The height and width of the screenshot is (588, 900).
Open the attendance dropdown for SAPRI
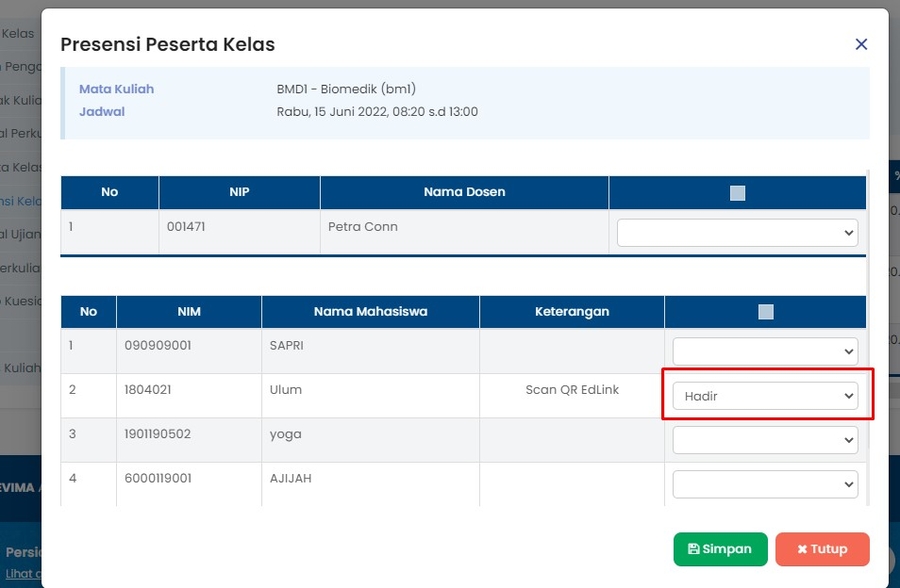pyautogui.click(x=765, y=351)
